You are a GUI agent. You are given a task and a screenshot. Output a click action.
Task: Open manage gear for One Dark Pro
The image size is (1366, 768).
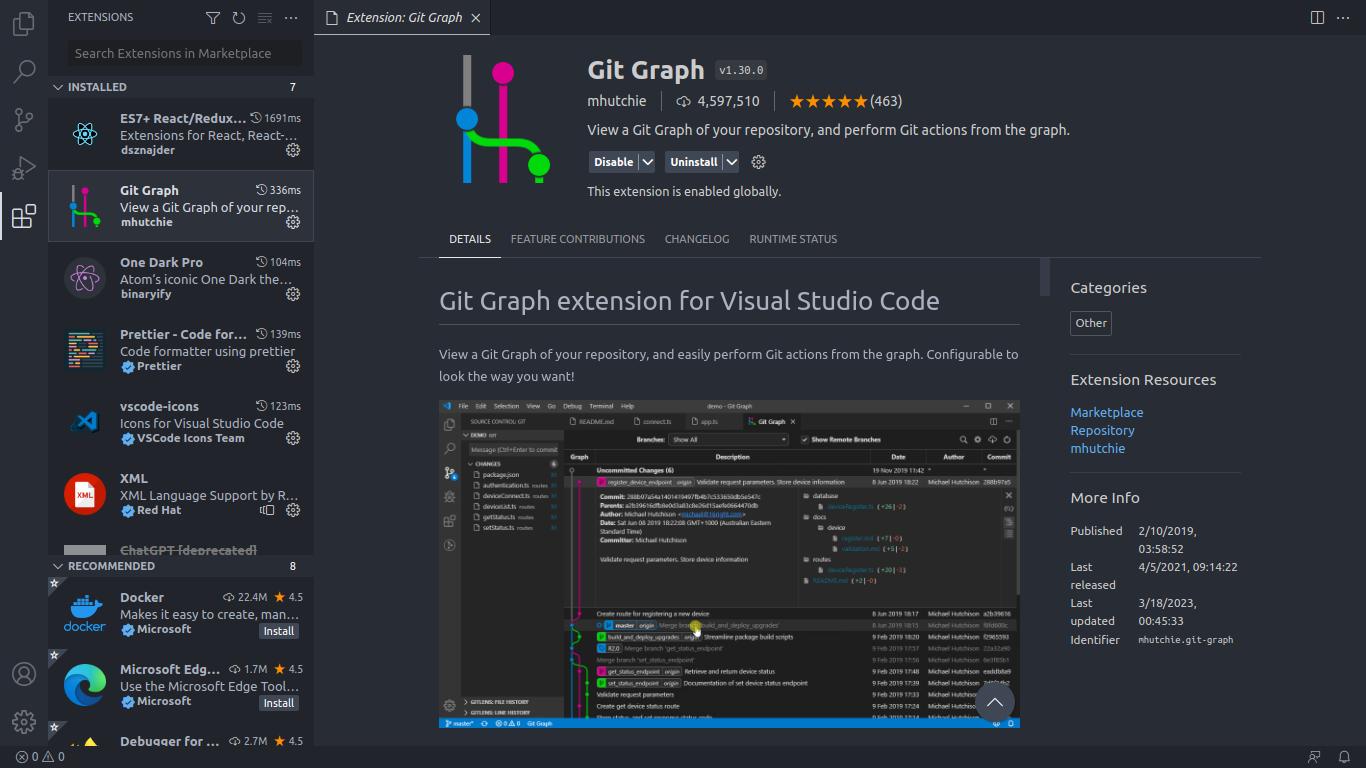(293, 294)
